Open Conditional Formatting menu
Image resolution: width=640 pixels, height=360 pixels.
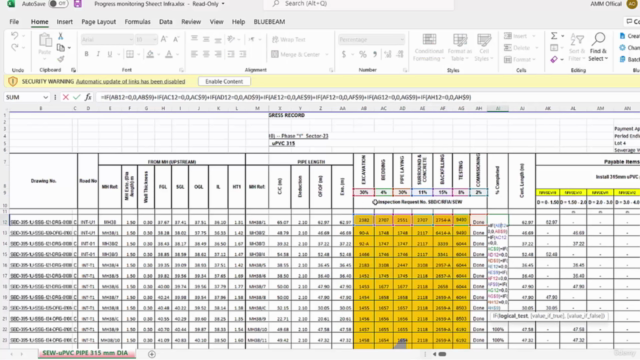pyautogui.click(x=429, y=47)
